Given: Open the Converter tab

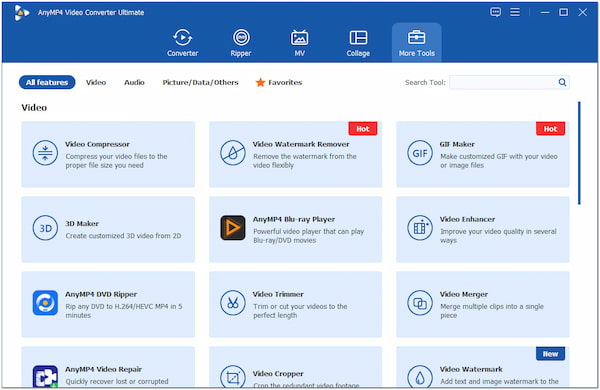Looking at the screenshot, I should coord(183,42).
